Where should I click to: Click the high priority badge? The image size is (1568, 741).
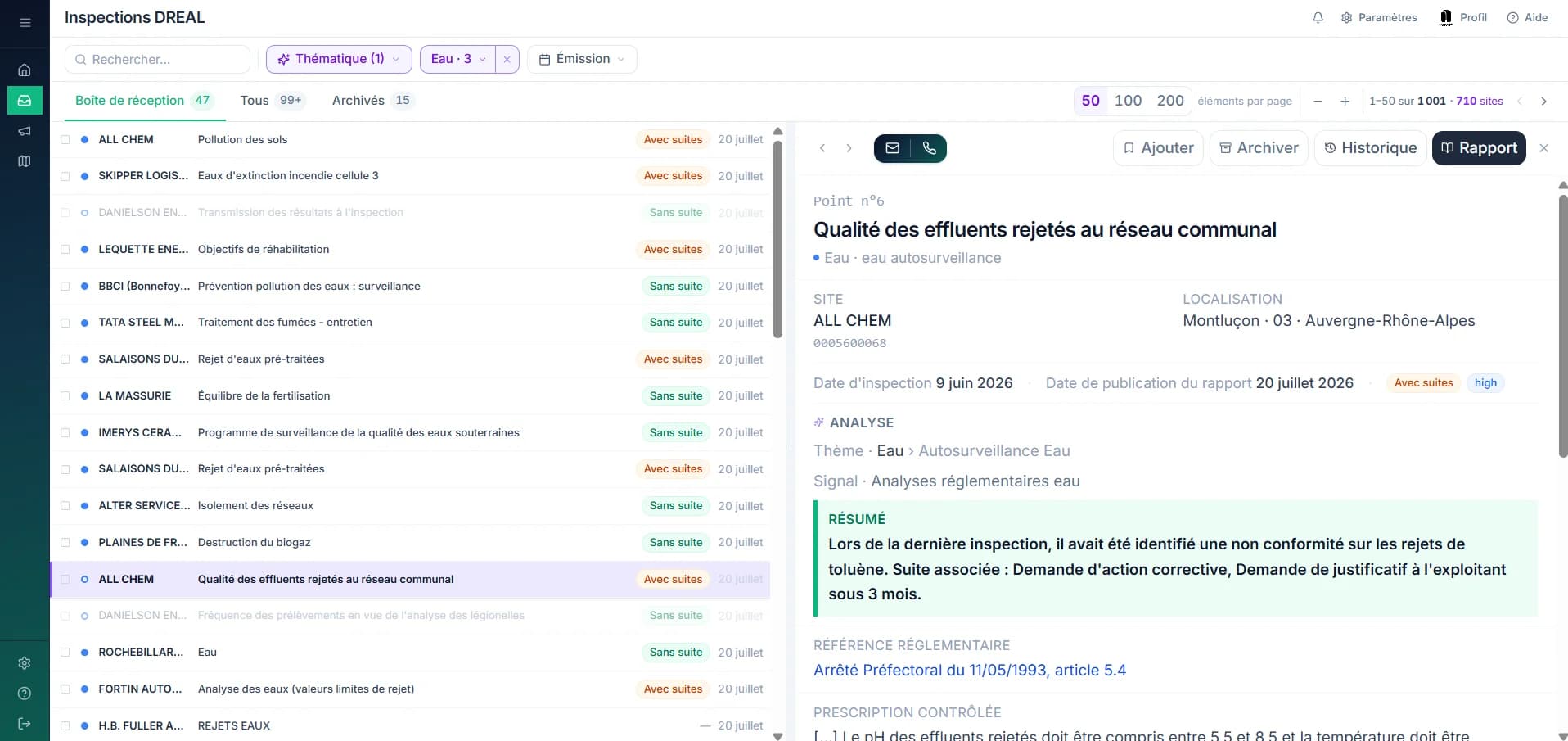(x=1485, y=383)
